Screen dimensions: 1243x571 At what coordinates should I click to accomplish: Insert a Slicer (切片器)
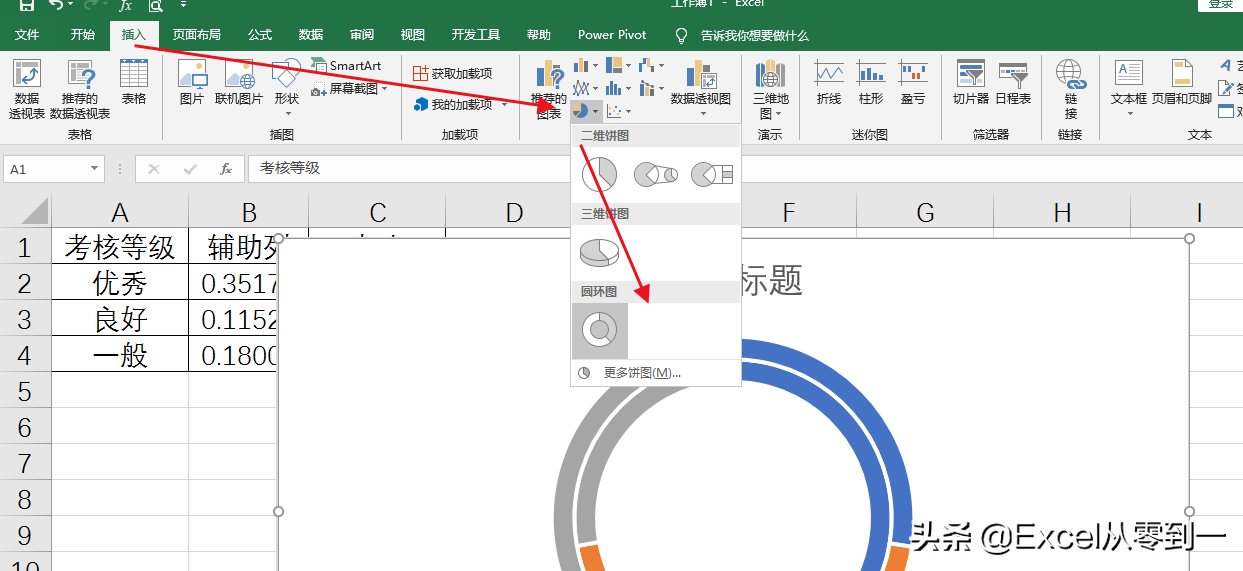pos(971,82)
